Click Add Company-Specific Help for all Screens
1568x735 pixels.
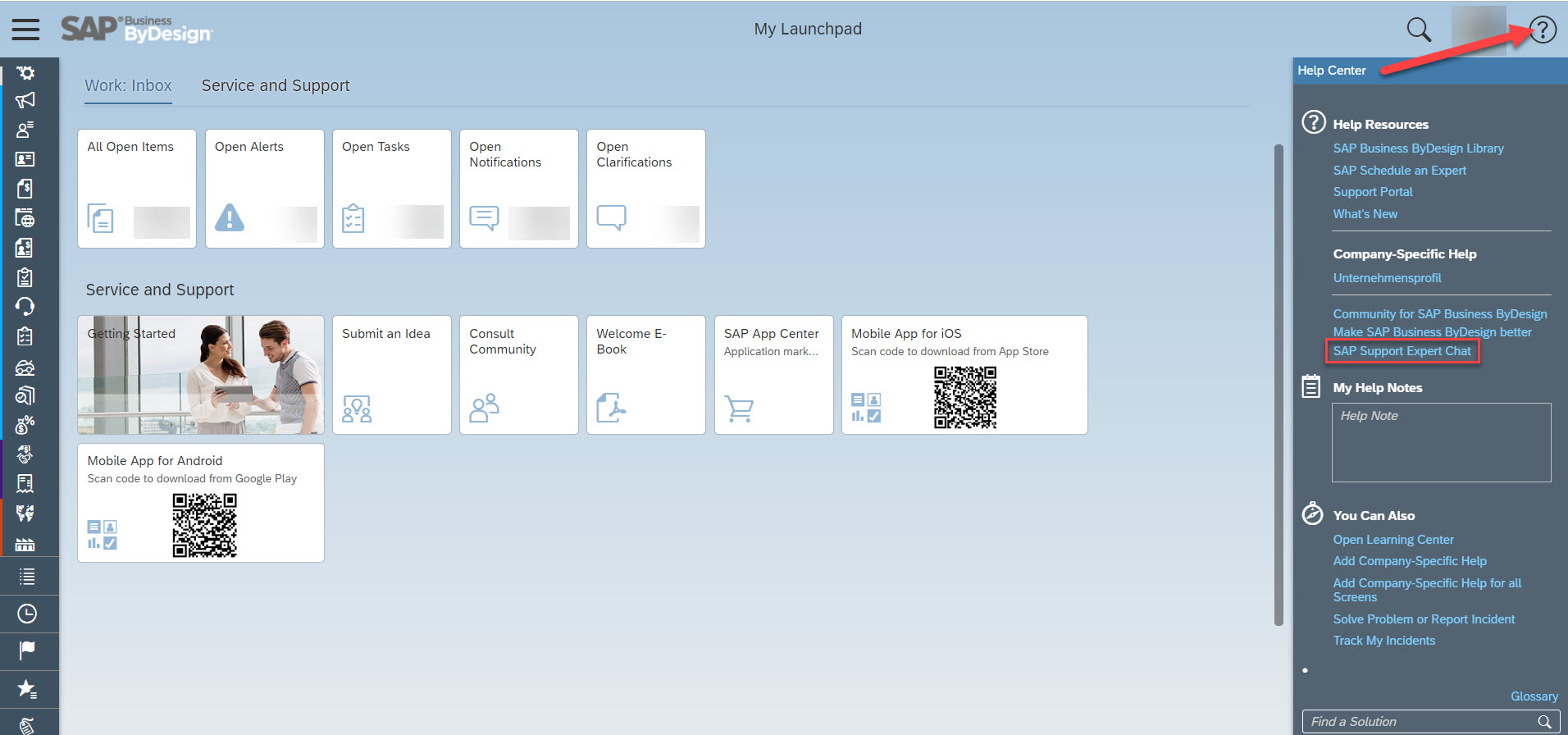coord(1426,590)
